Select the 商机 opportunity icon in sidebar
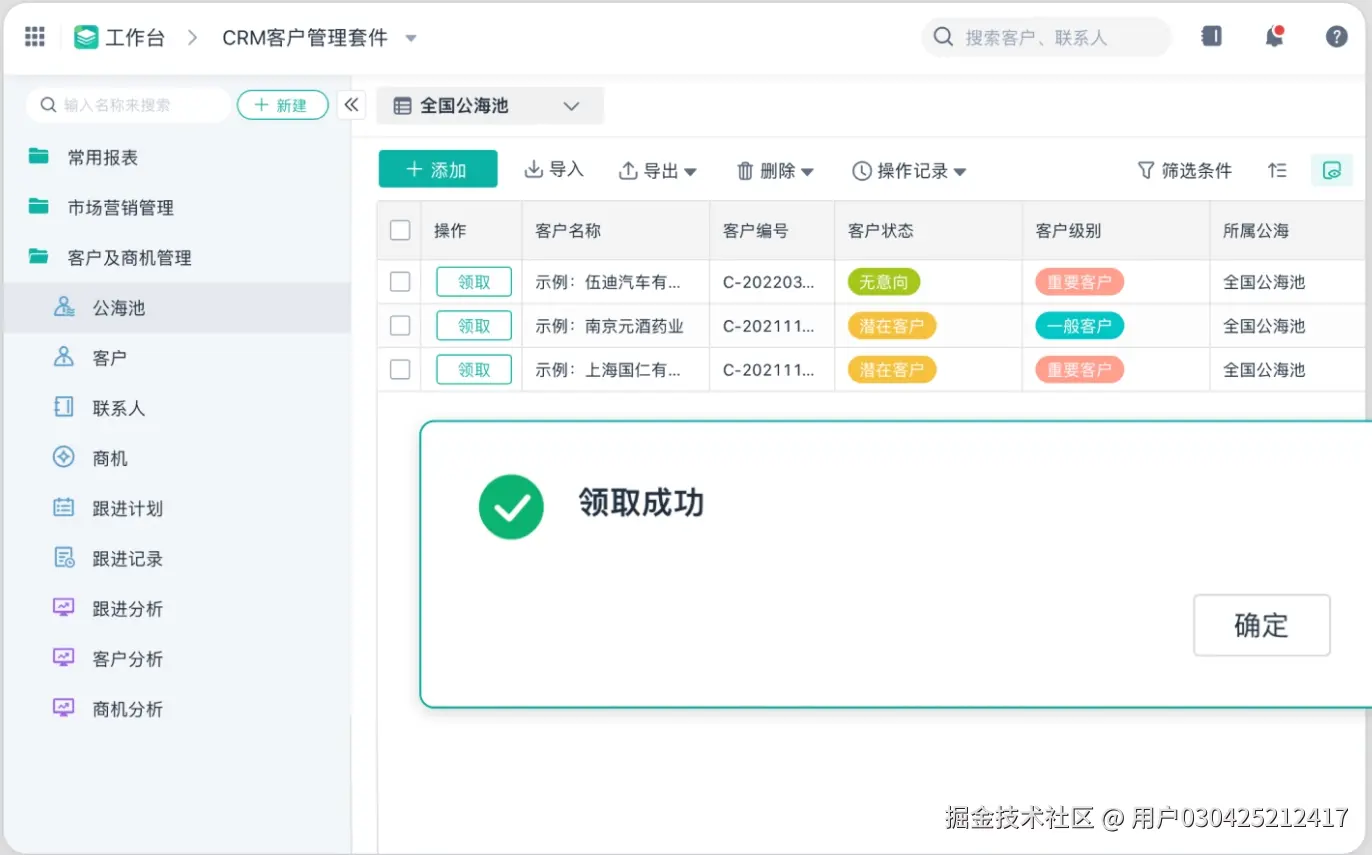Image resolution: width=1372 pixels, height=855 pixels. pos(62,457)
